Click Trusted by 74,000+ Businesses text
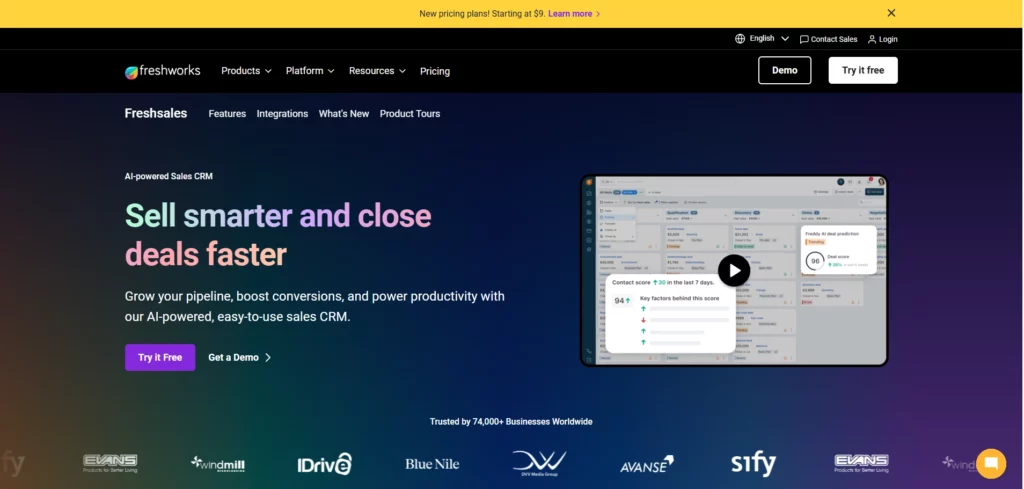 [511, 422]
